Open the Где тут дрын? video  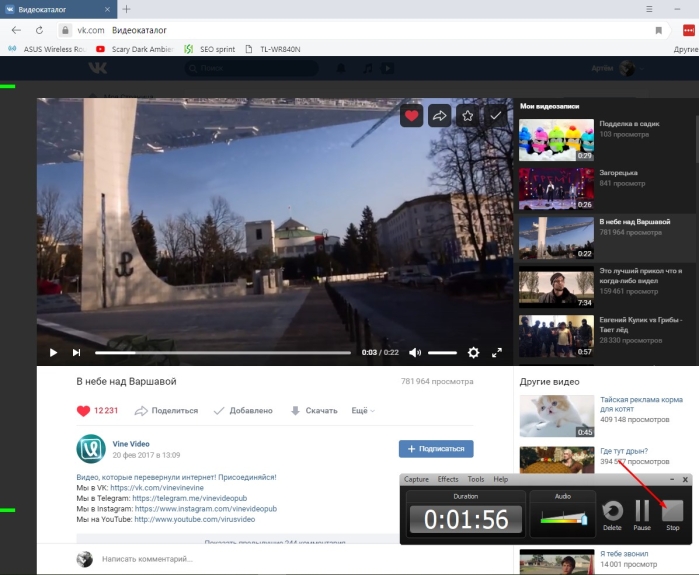(624, 451)
